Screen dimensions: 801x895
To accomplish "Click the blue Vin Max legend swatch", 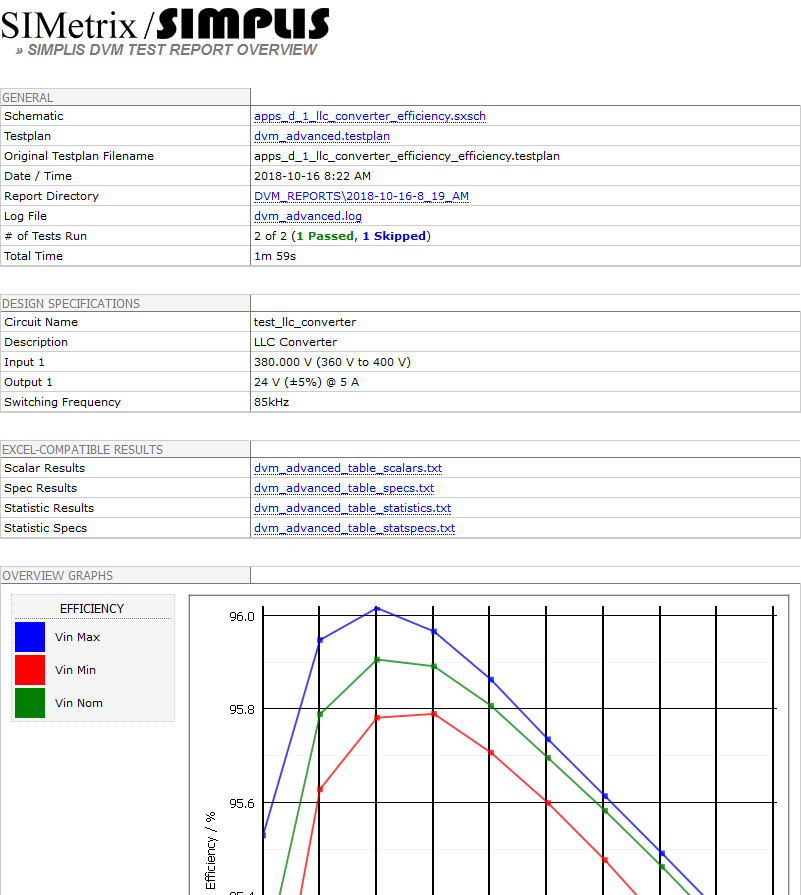I will coord(30,637).
